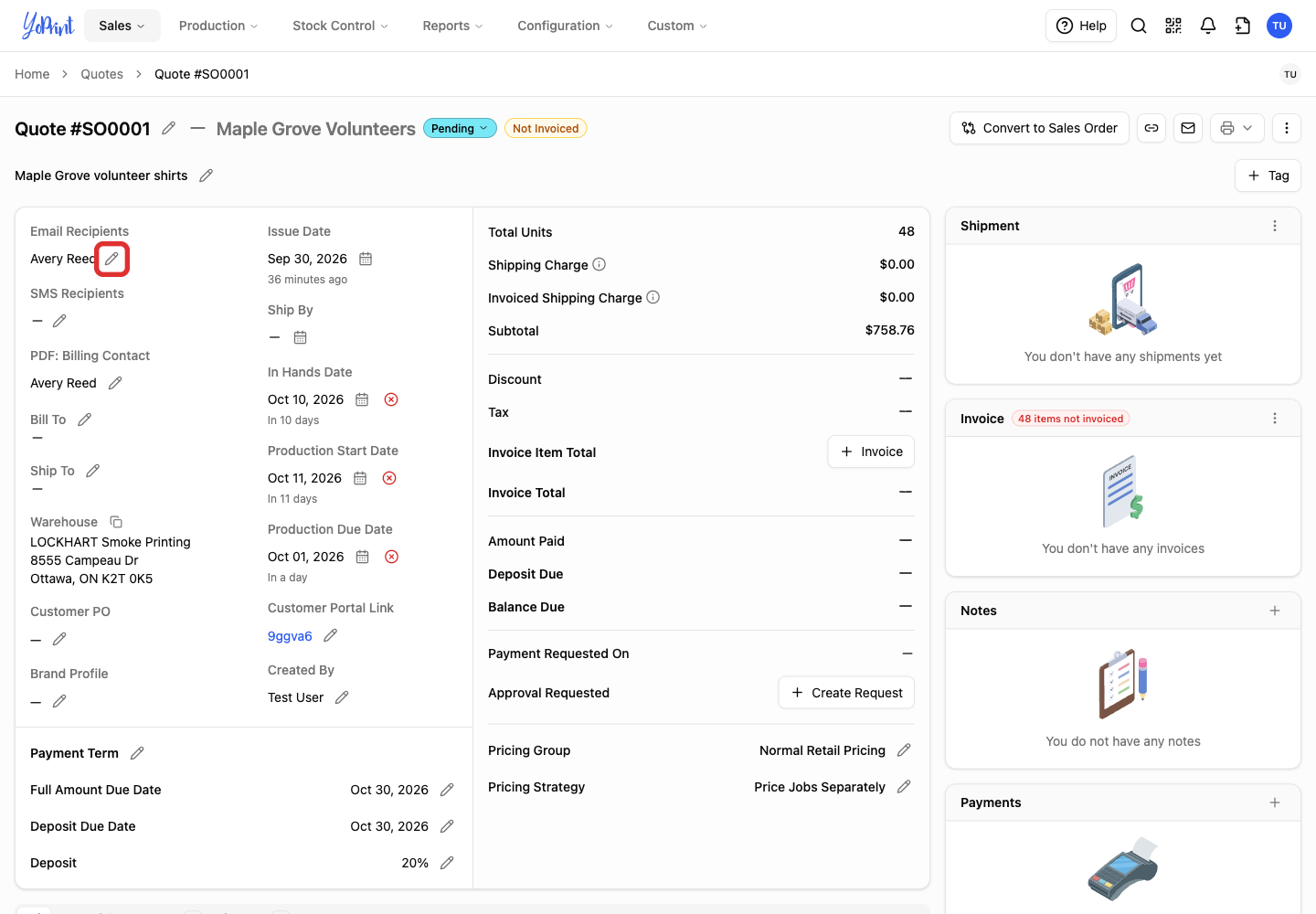Edit the Customer Portal Link pencil
The width and height of the screenshot is (1316, 914).
[331, 635]
